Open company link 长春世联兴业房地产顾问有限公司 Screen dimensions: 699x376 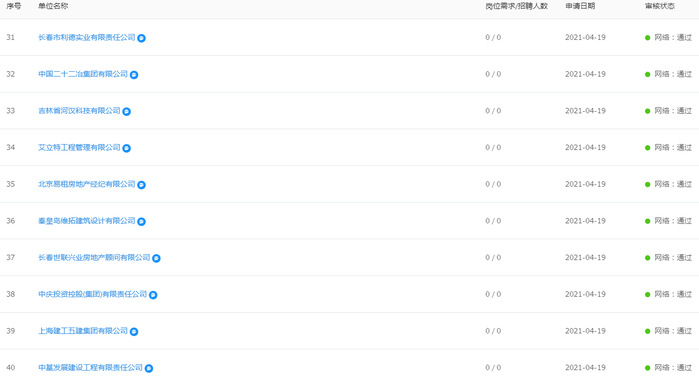(94, 257)
